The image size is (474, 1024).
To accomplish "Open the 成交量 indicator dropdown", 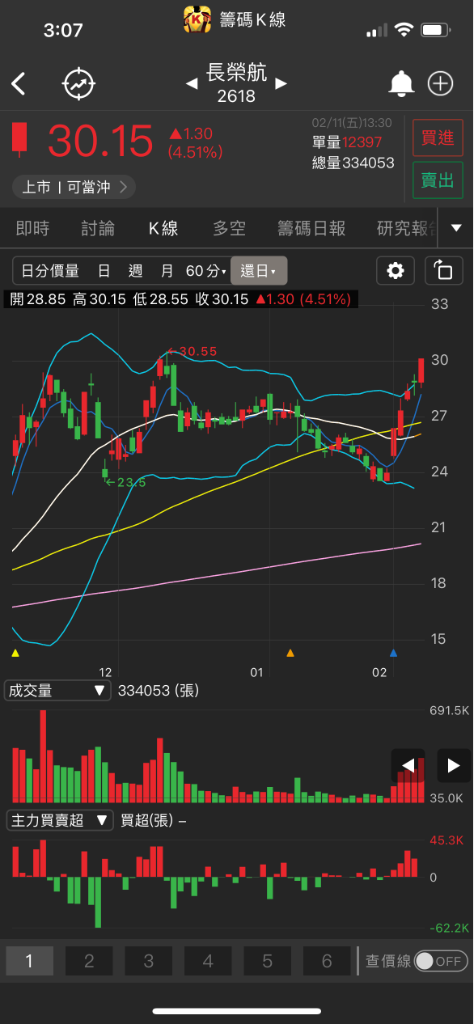I will click(57, 691).
